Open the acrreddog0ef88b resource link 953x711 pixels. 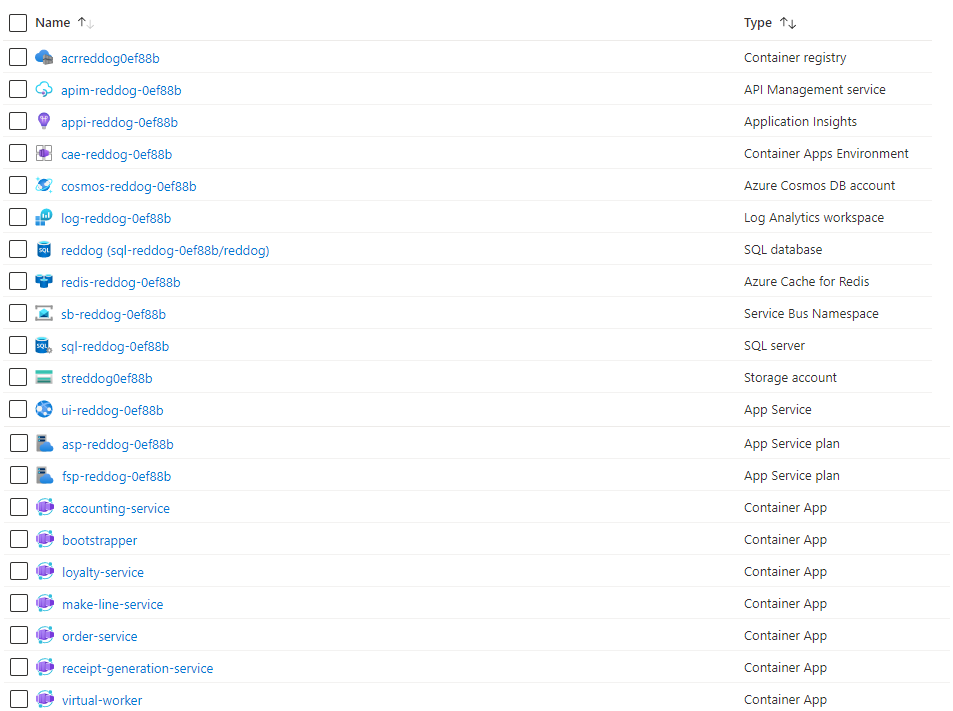(110, 58)
